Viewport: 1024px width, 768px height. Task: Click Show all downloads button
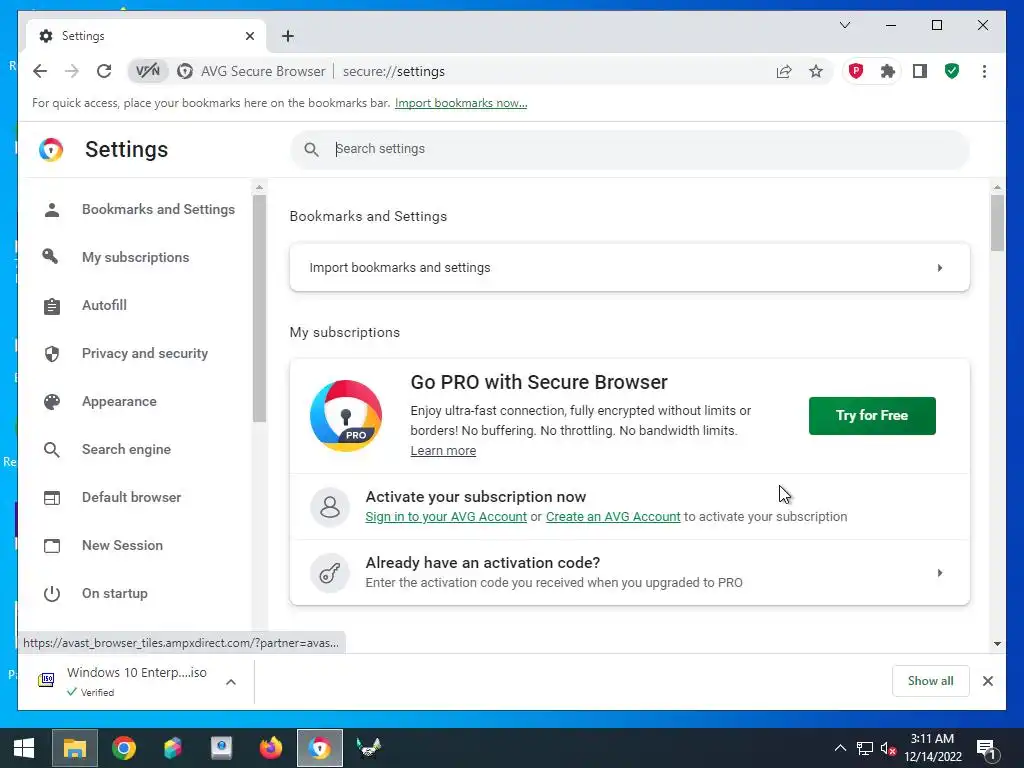931,681
